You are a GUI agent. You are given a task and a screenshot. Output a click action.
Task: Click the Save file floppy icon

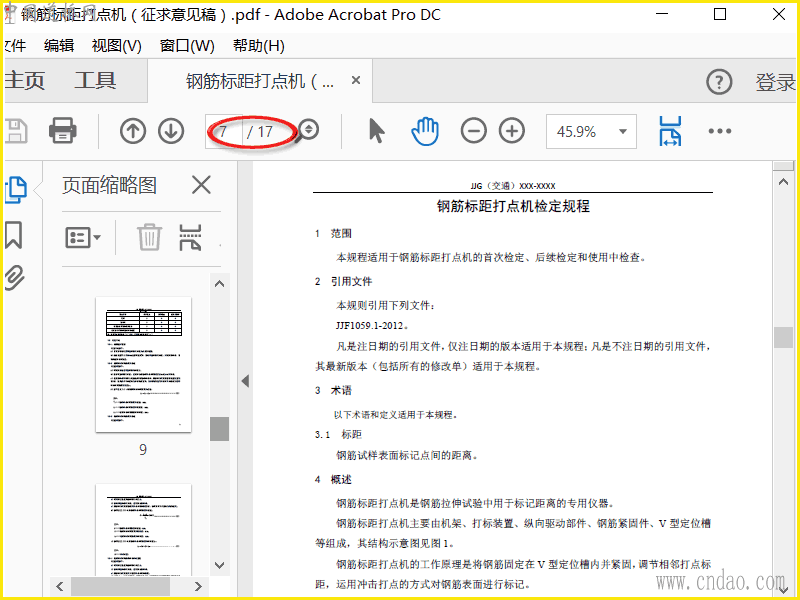(16, 131)
